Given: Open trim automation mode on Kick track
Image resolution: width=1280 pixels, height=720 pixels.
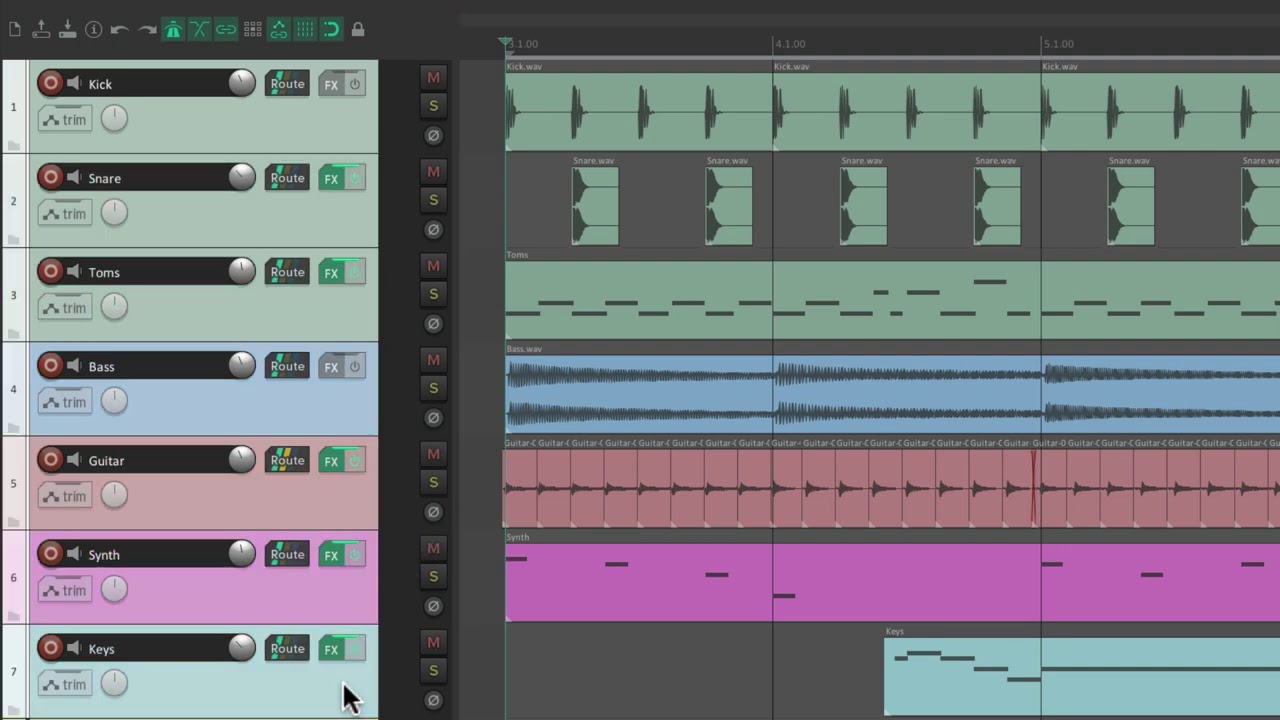Looking at the screenshot, I should click(64, 120).
